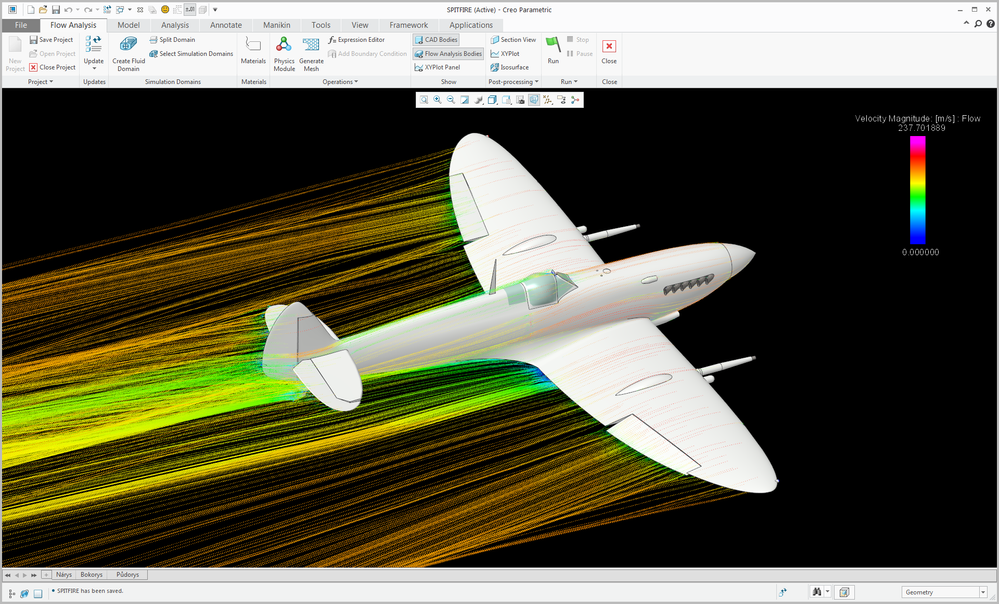Open the Expression Editor
This screenshot has height=604, width=999.
pyautogui.click(x=356, y=40)
